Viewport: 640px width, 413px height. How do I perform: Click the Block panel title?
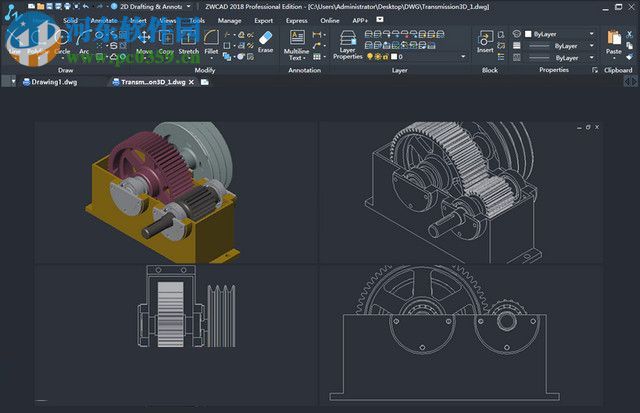coord(489,70)
